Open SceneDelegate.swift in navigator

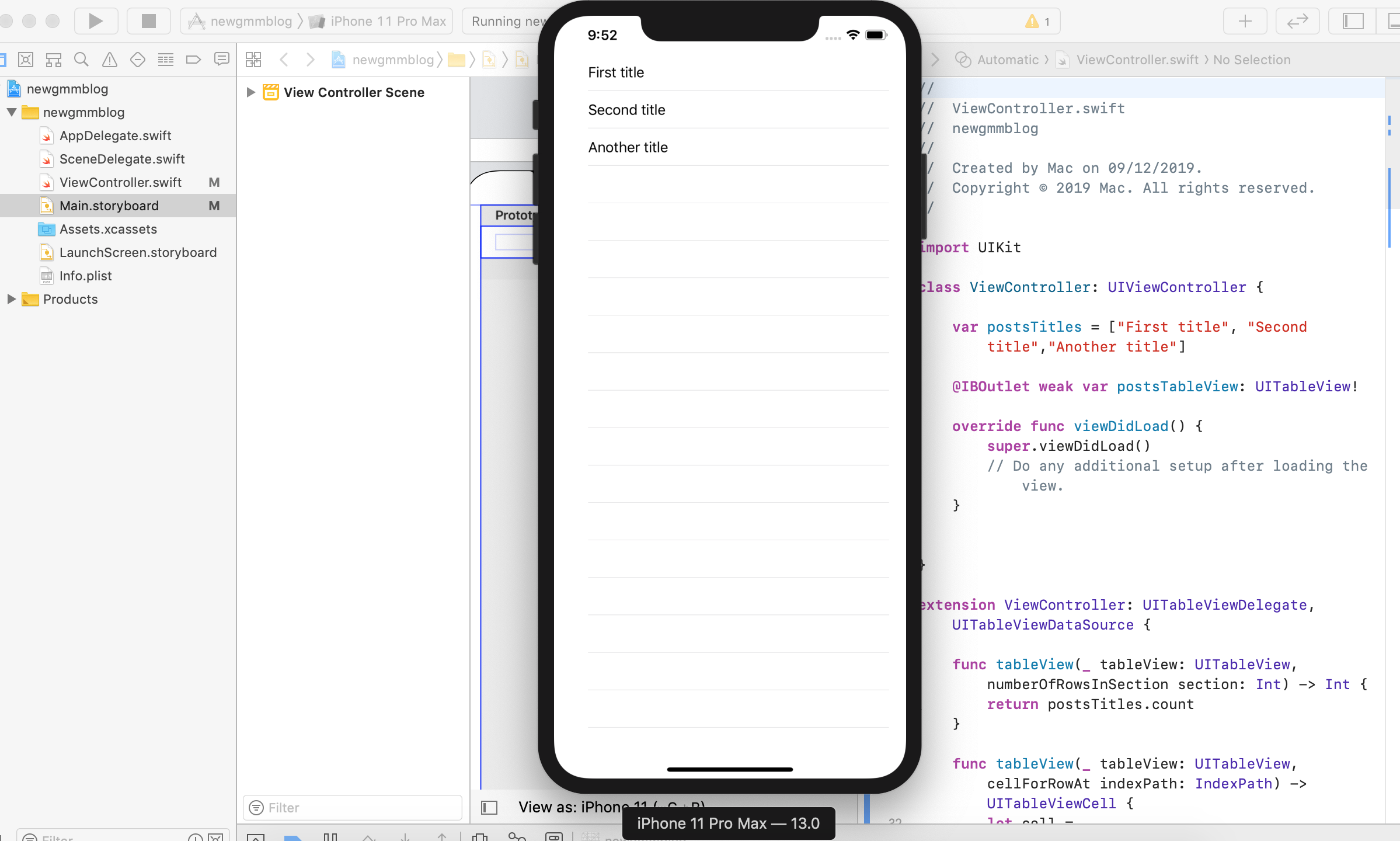[122, 159]
